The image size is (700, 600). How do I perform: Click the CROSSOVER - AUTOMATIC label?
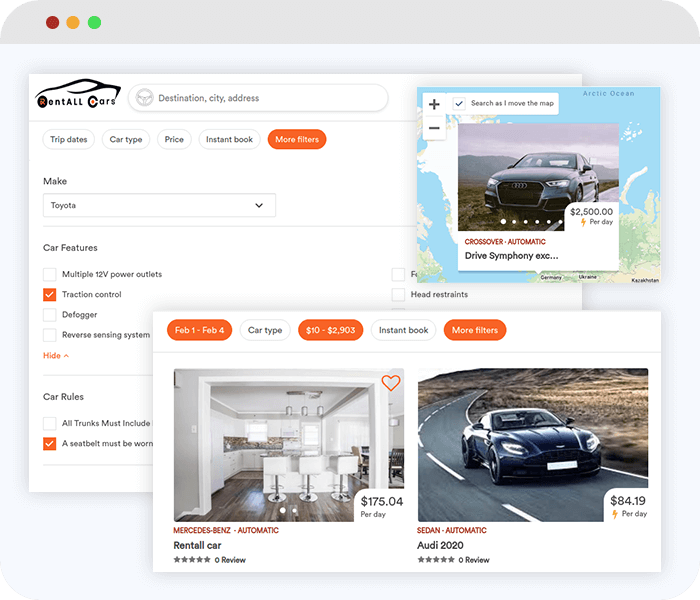click(x=505, y=242)
